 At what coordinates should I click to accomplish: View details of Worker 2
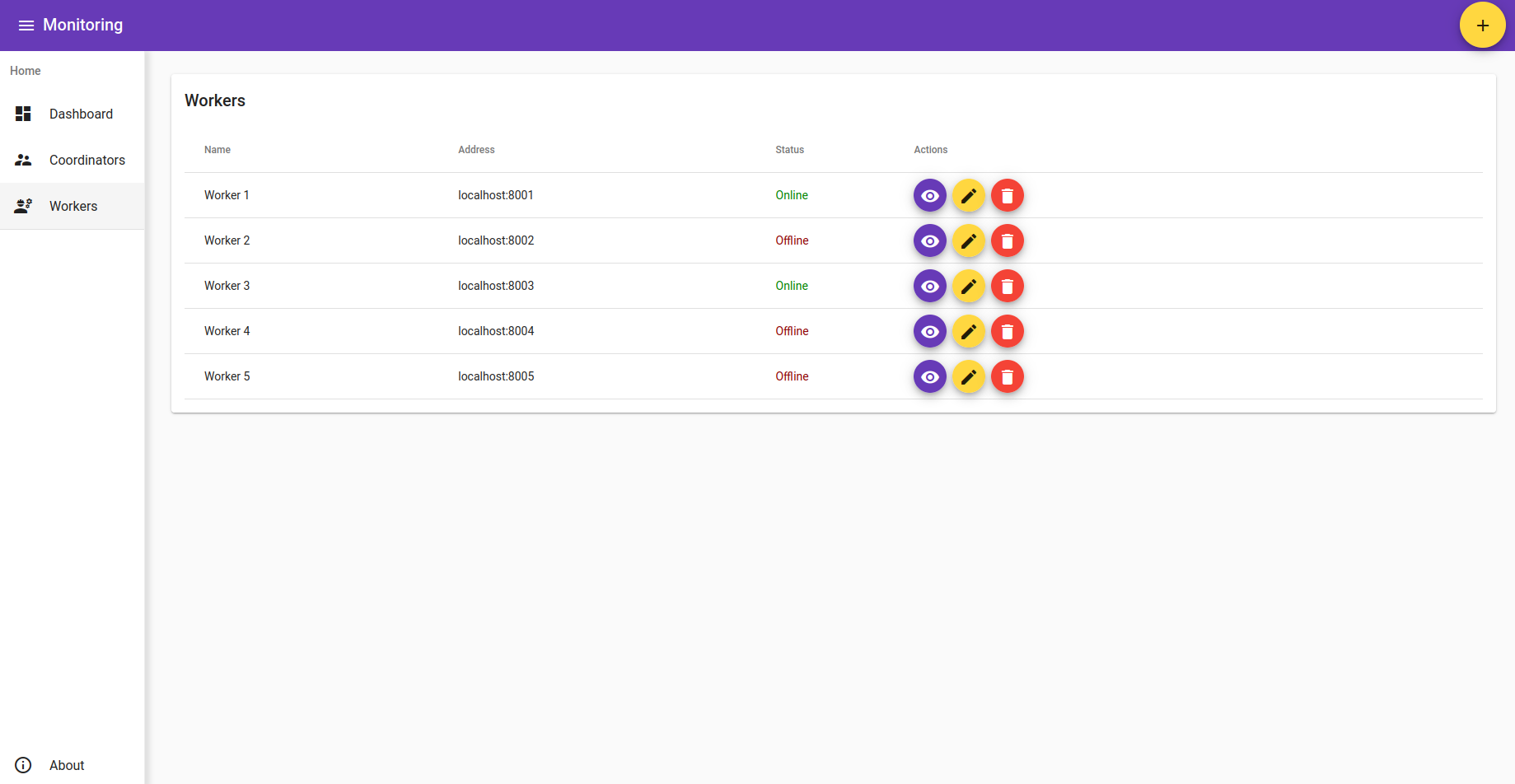[929, 240]
